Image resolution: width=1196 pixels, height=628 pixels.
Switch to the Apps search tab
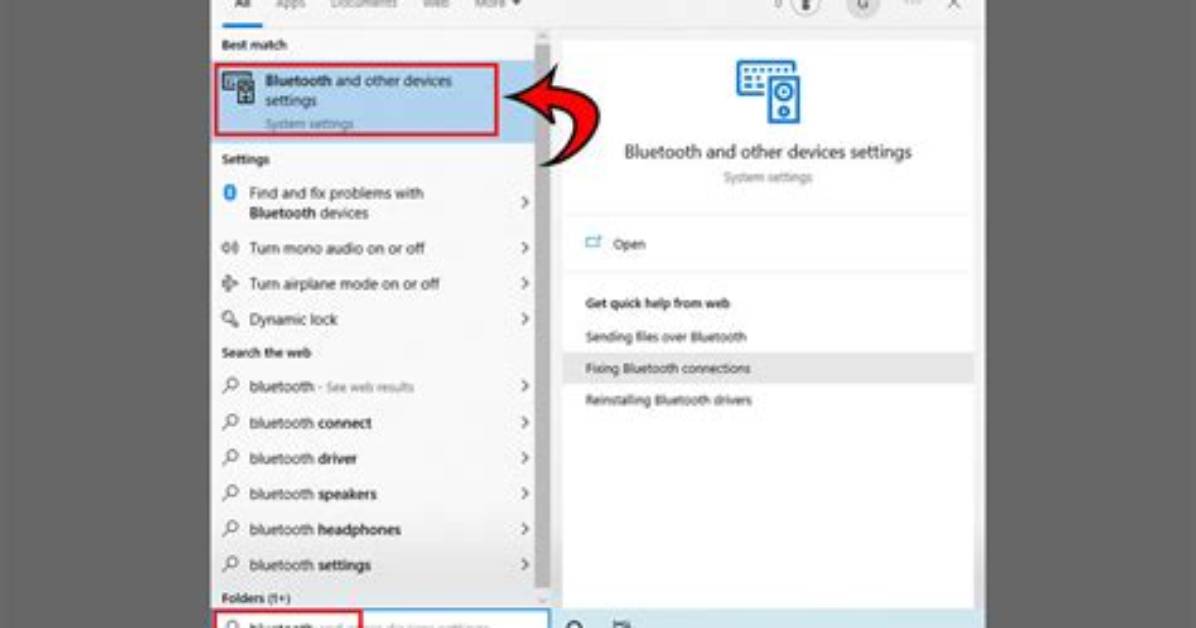click(291, 5)
